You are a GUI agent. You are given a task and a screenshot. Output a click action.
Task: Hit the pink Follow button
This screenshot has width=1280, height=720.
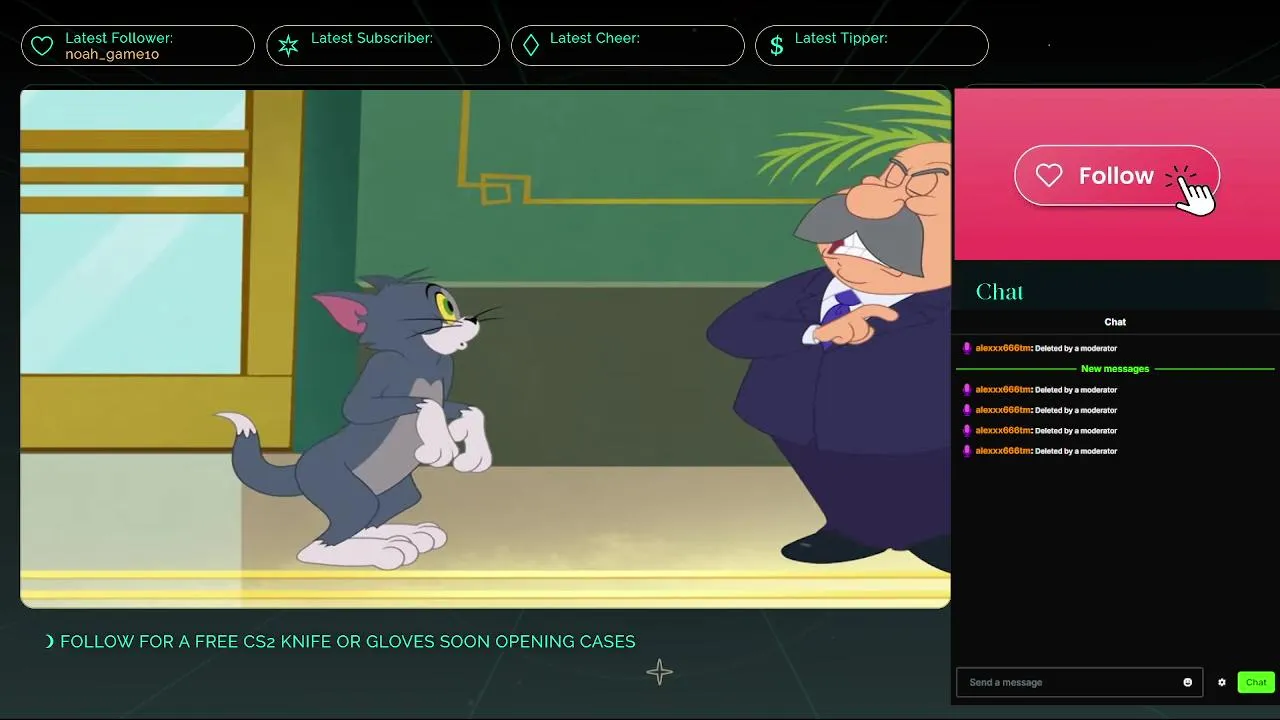[x=1117, y=176]
